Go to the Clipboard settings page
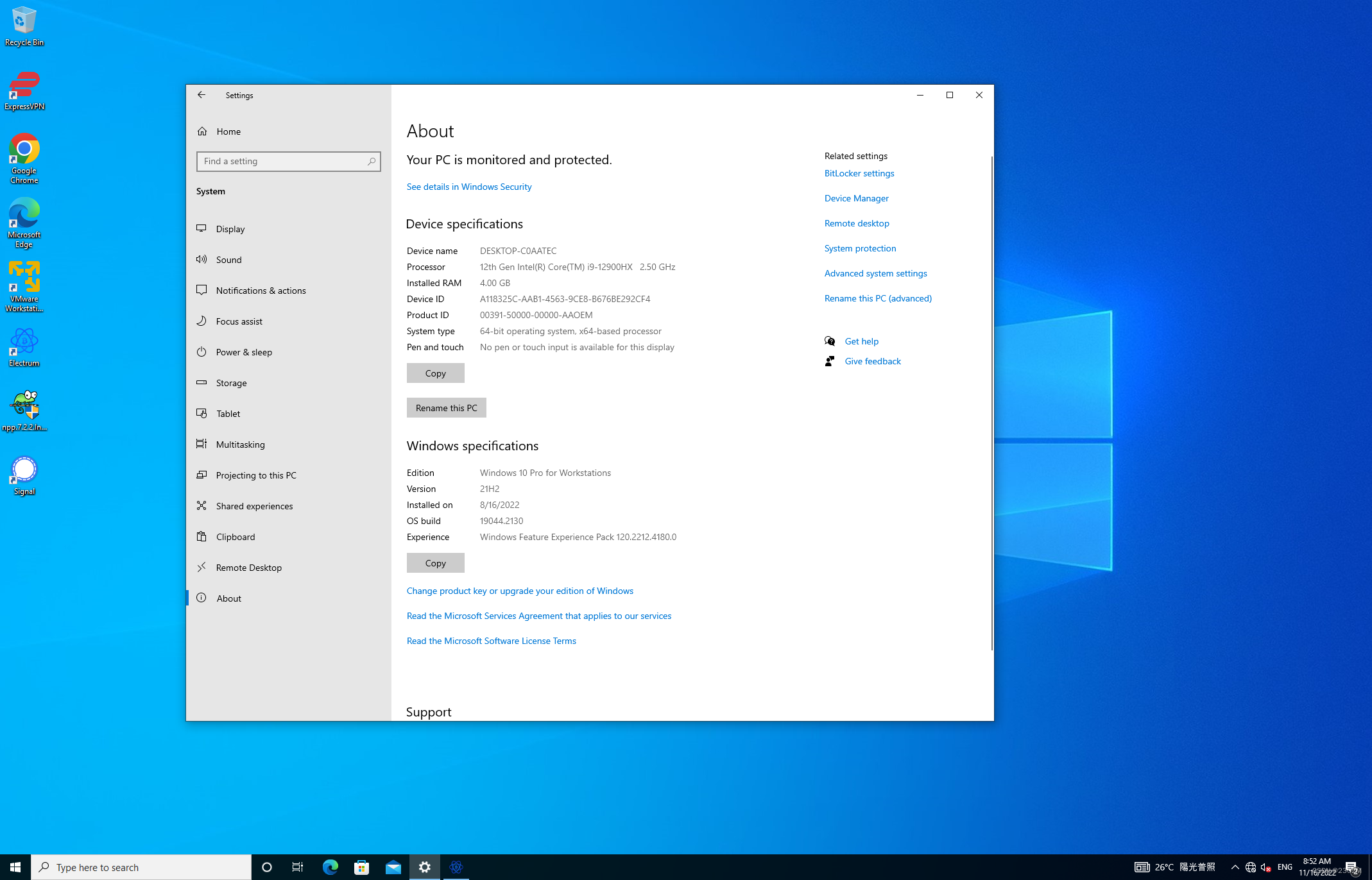The width and height of the screenshot is (1372, 880). [236, 537]
